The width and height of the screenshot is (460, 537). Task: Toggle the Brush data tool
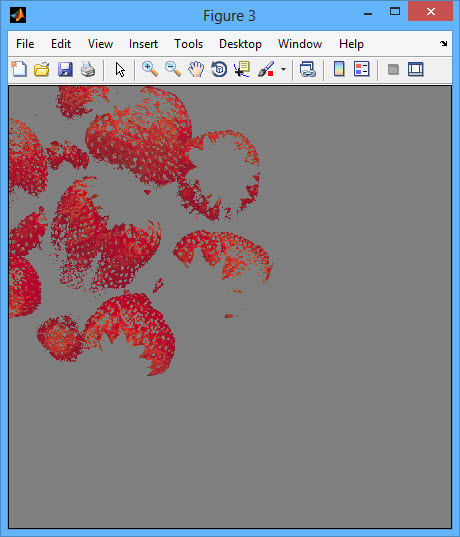tap(266, 69)
